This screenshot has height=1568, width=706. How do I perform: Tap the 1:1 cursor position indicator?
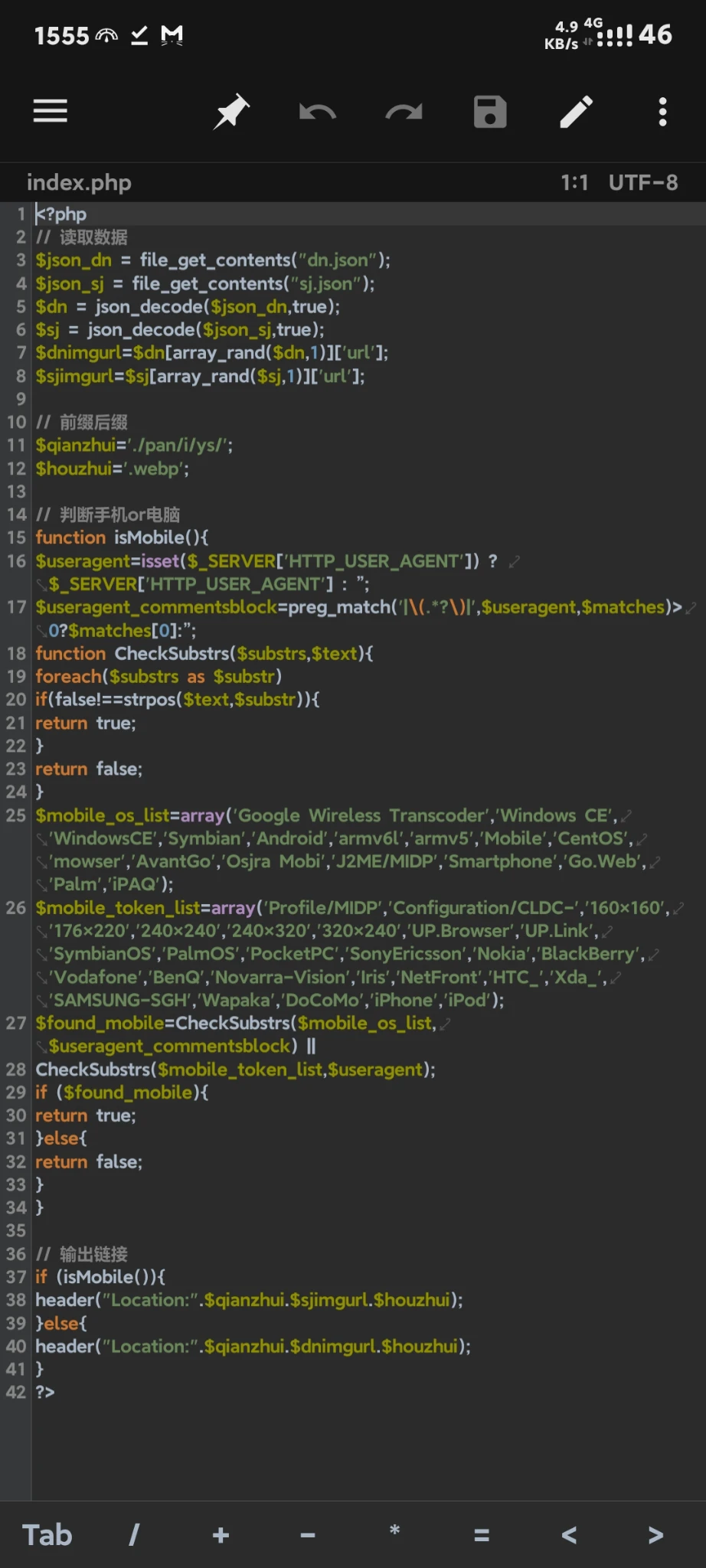click(574, 182)
